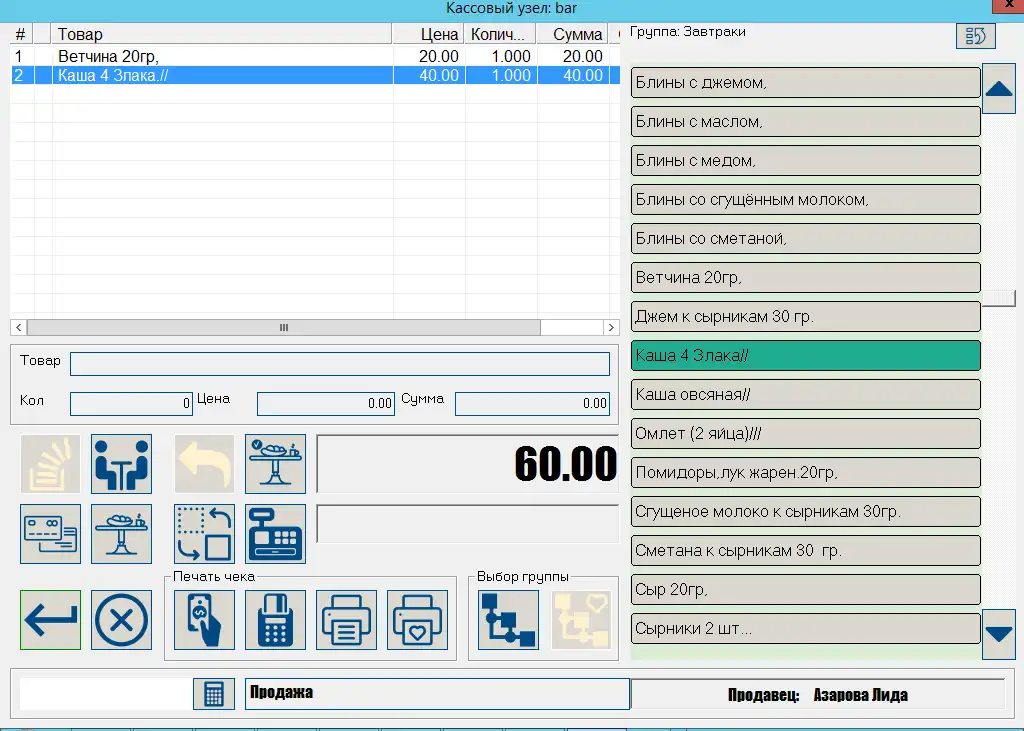Screen dimensions: 1024x731
Task: Open the calculator icon button
Action: [213, 694]
